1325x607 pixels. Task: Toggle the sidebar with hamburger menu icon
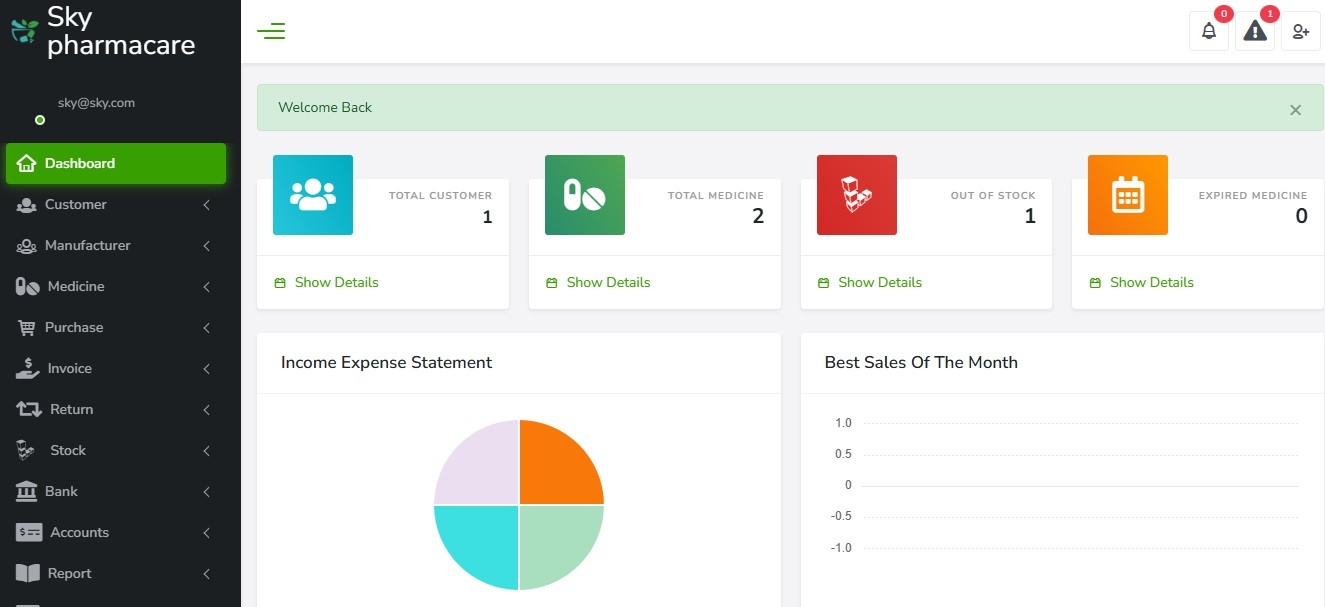271,31
